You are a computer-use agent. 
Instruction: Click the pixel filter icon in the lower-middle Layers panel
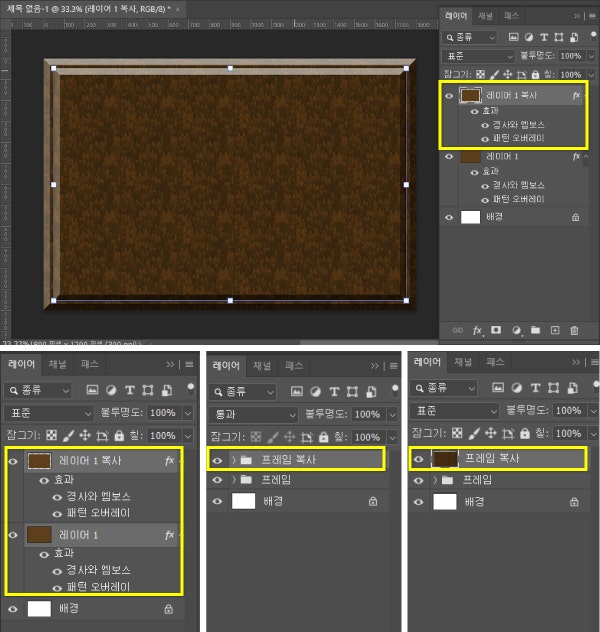pos(297,391)
